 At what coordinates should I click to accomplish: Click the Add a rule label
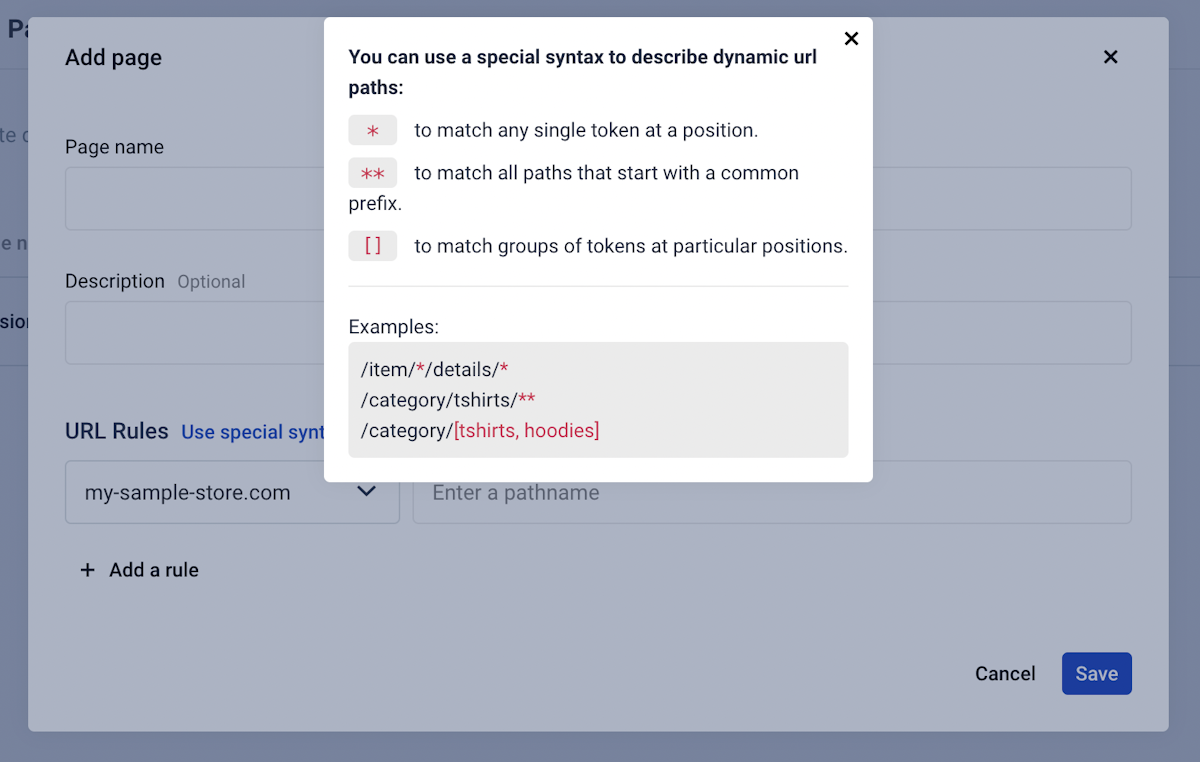pyautogui.click(x=154, y=570)
